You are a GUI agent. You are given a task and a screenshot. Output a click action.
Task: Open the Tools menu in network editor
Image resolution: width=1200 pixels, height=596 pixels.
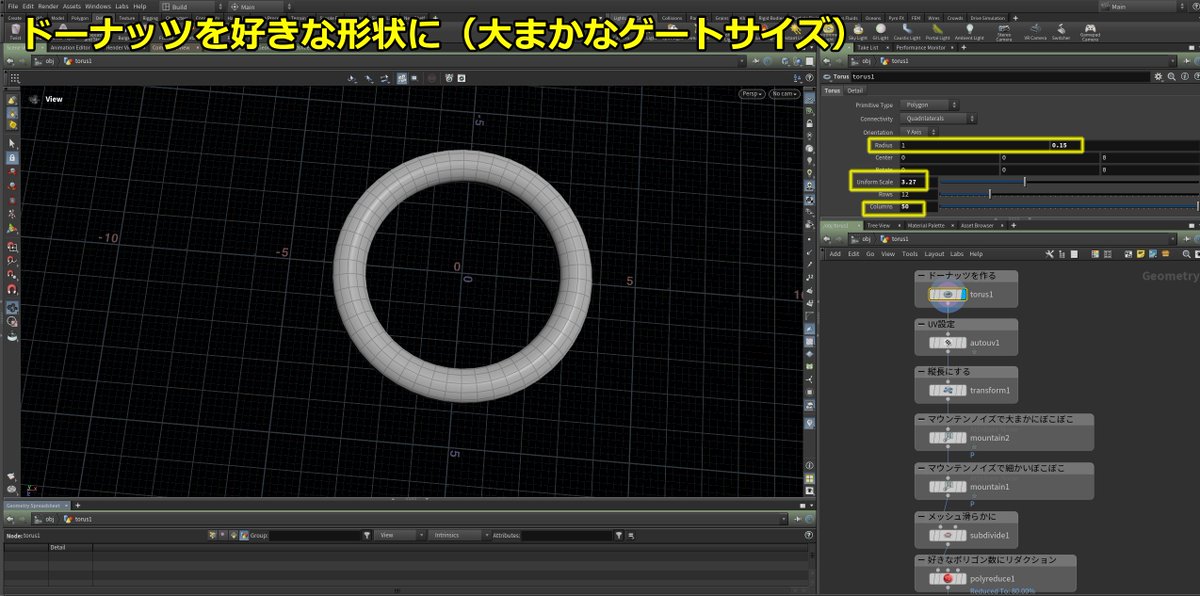[909, 254]
